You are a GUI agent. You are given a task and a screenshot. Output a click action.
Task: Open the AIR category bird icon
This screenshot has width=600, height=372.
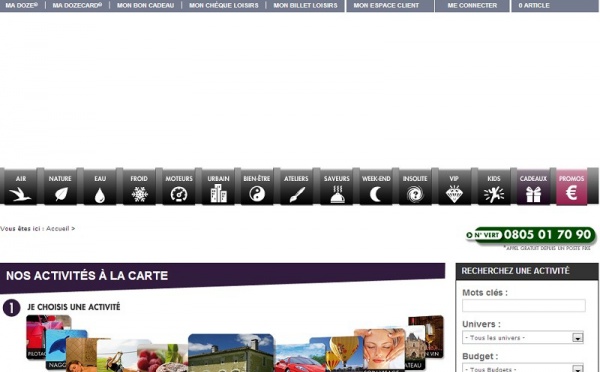pos(21,187)
